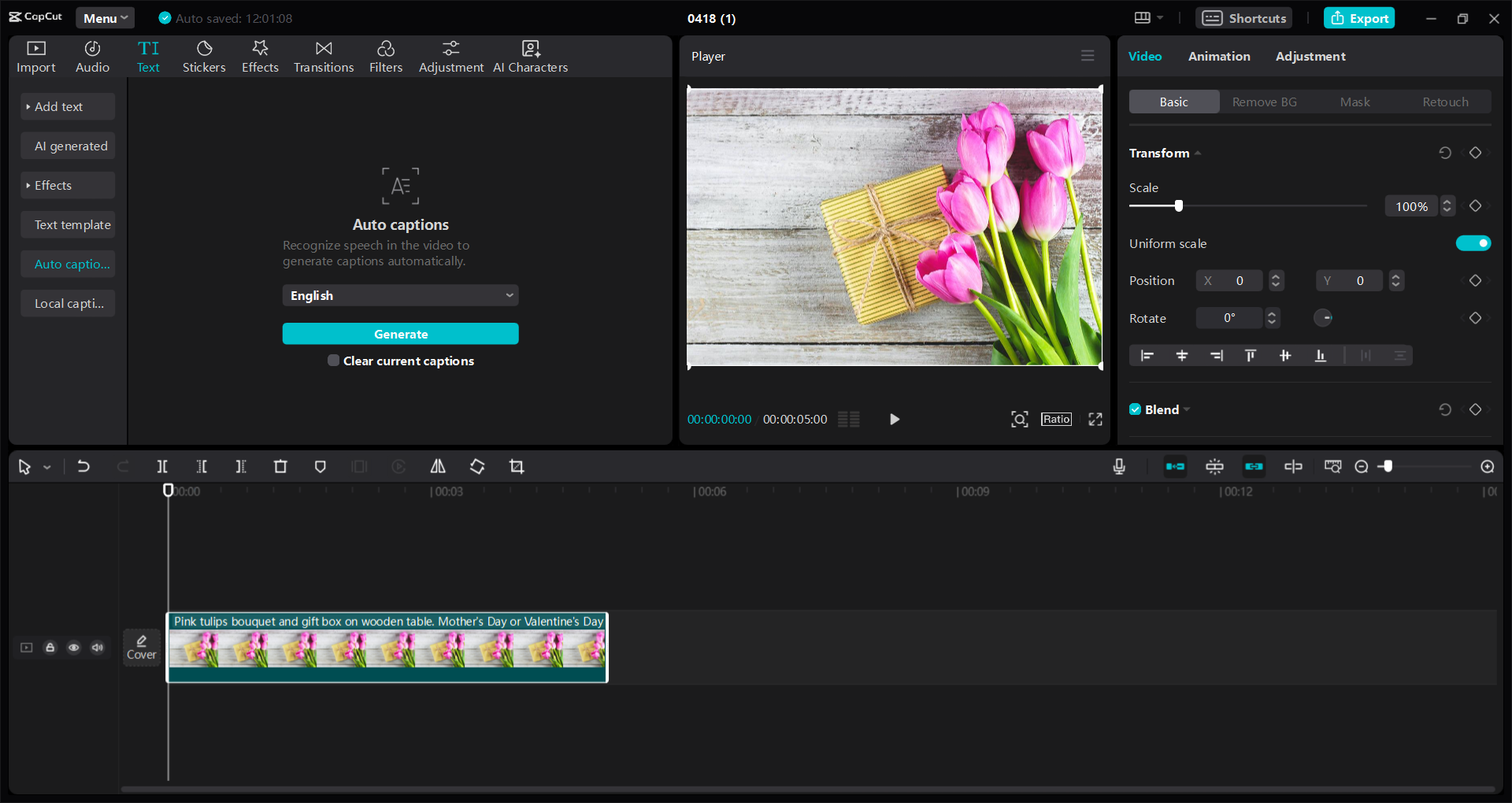Open AI Characters panel
This screenshot has width=1512, height=803.
coord(530,55)
